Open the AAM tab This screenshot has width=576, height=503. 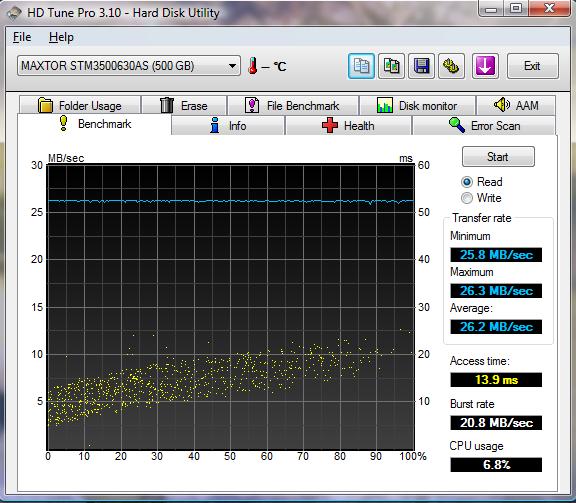pos(516,105)
